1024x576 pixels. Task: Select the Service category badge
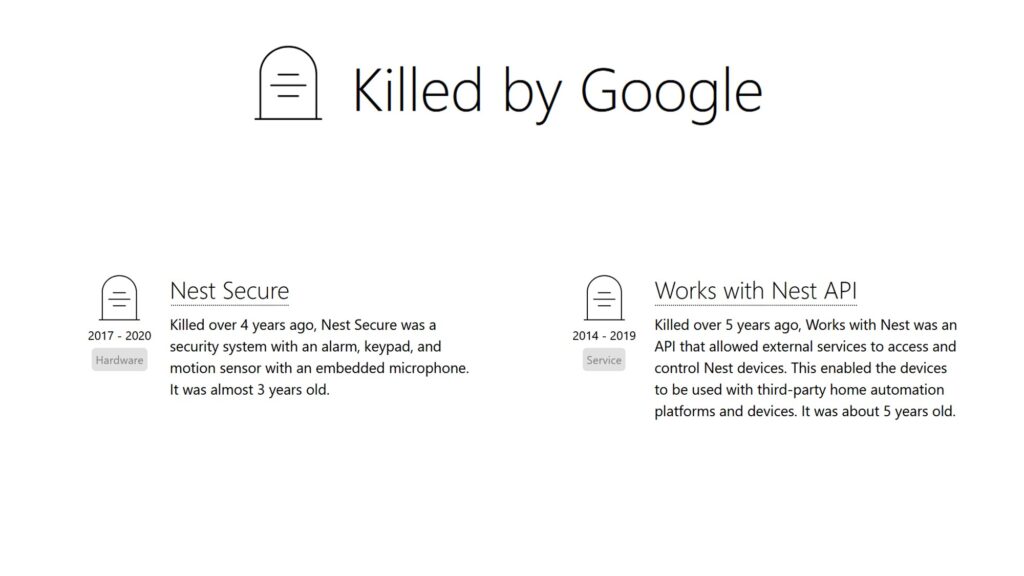[x=604, y=360]
